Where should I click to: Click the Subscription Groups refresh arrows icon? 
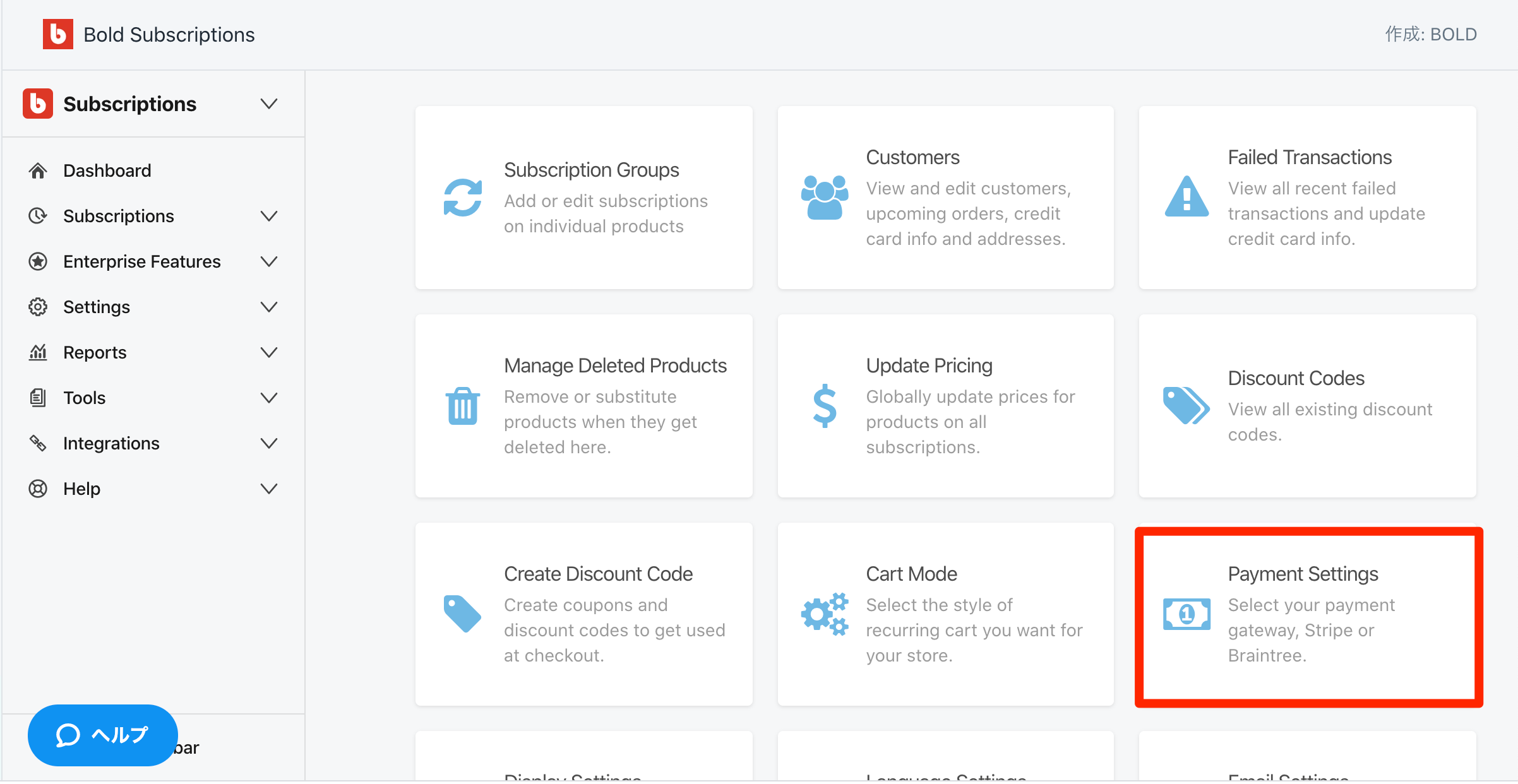[x=462, y=198]
